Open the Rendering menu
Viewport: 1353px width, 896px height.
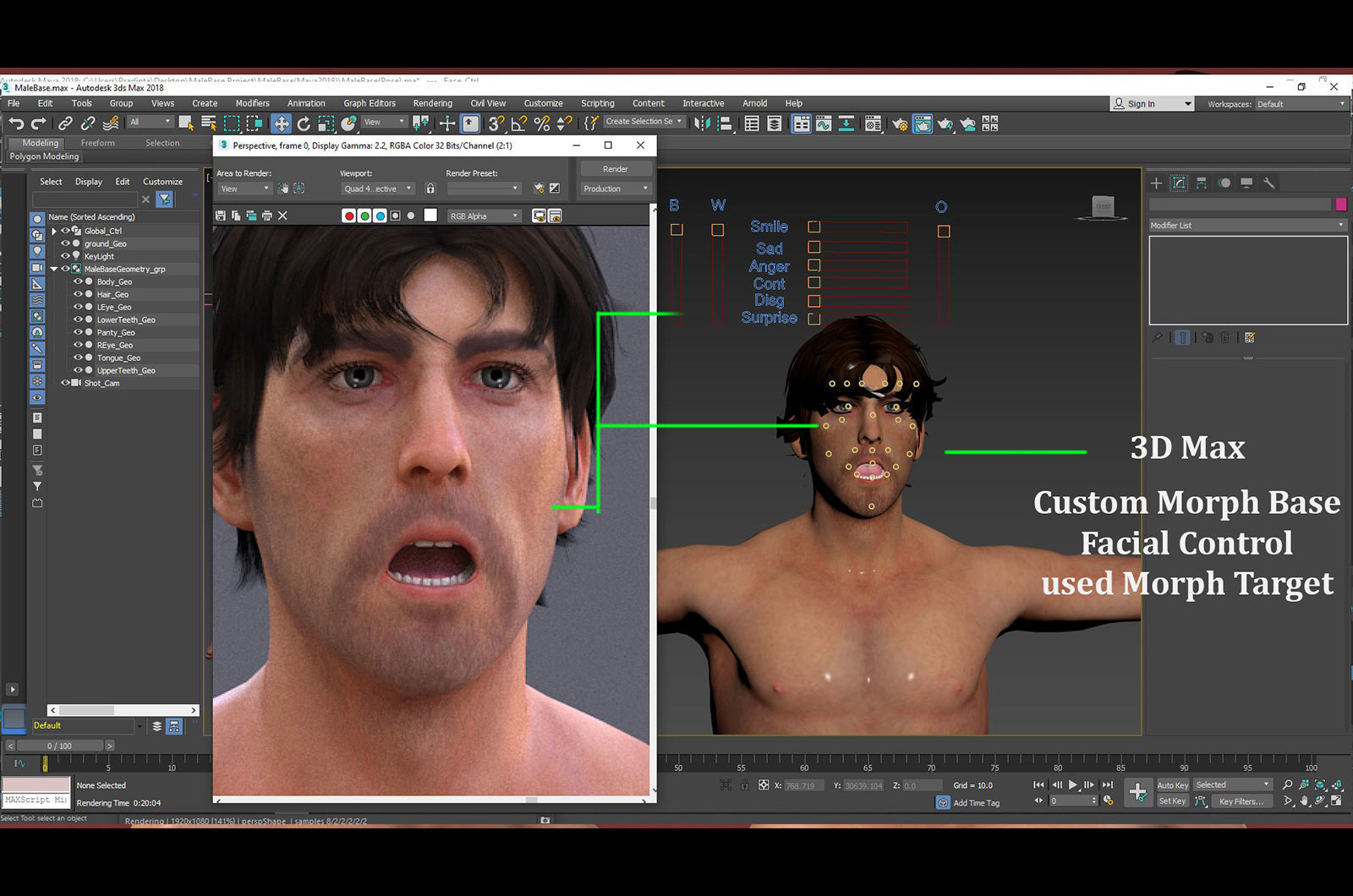[432, 103]
